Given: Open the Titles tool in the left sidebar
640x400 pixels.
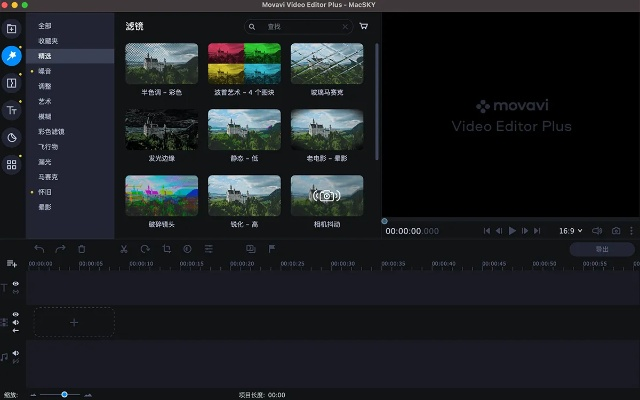Looking at the screenshot, I should 12,110.
